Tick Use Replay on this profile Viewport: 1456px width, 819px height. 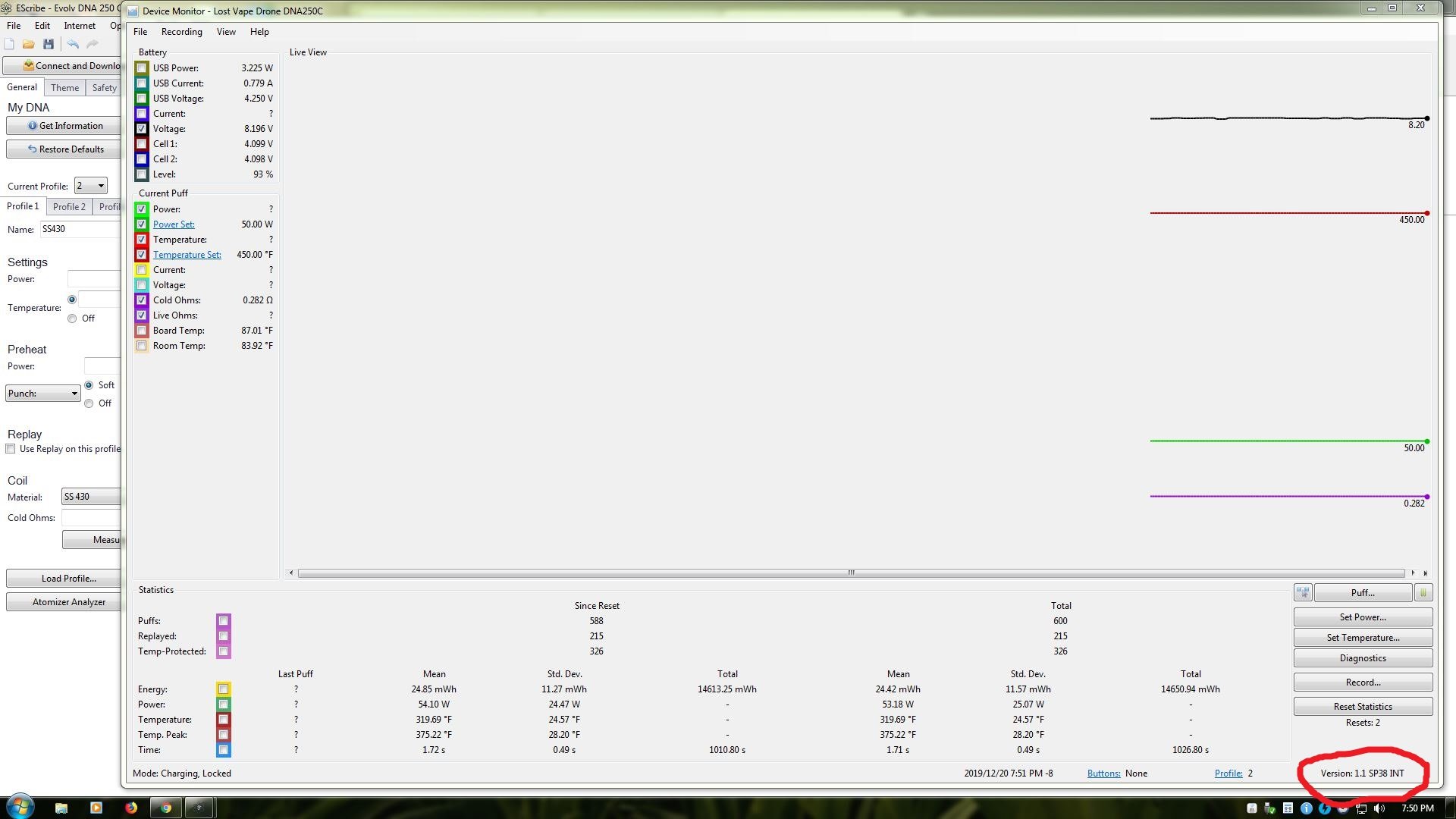[x=11, y=449]
